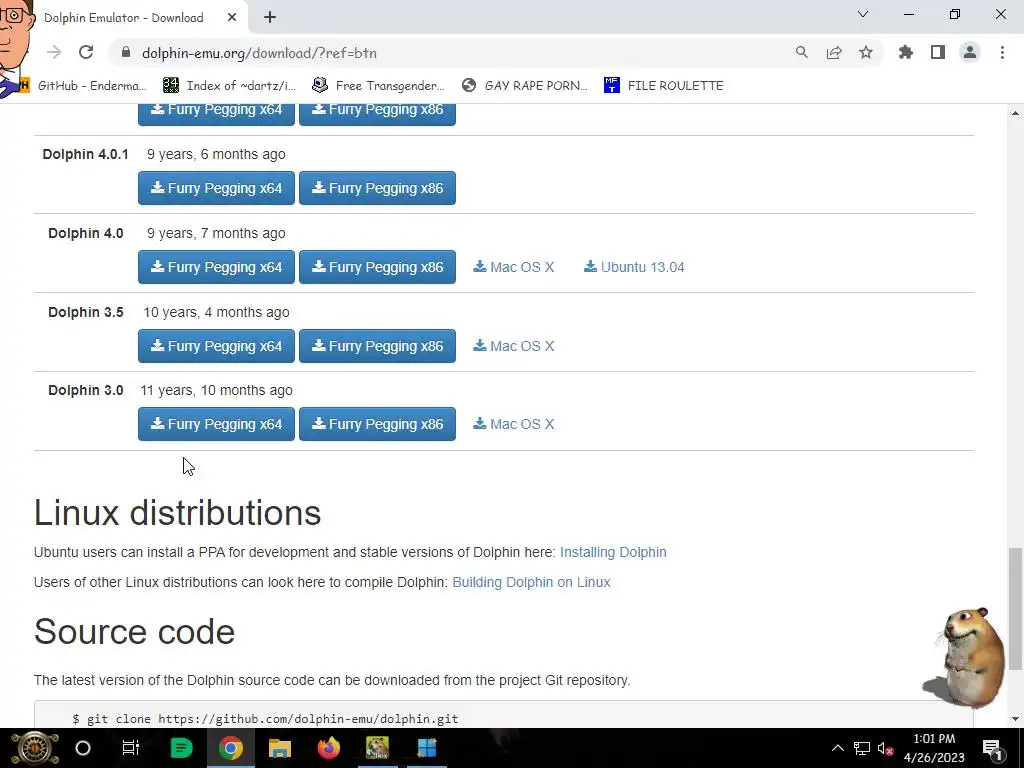The image size is (1024, 768).
Task: Close the Dolphin Emulator tab
Action: click(x=232, y=18)
